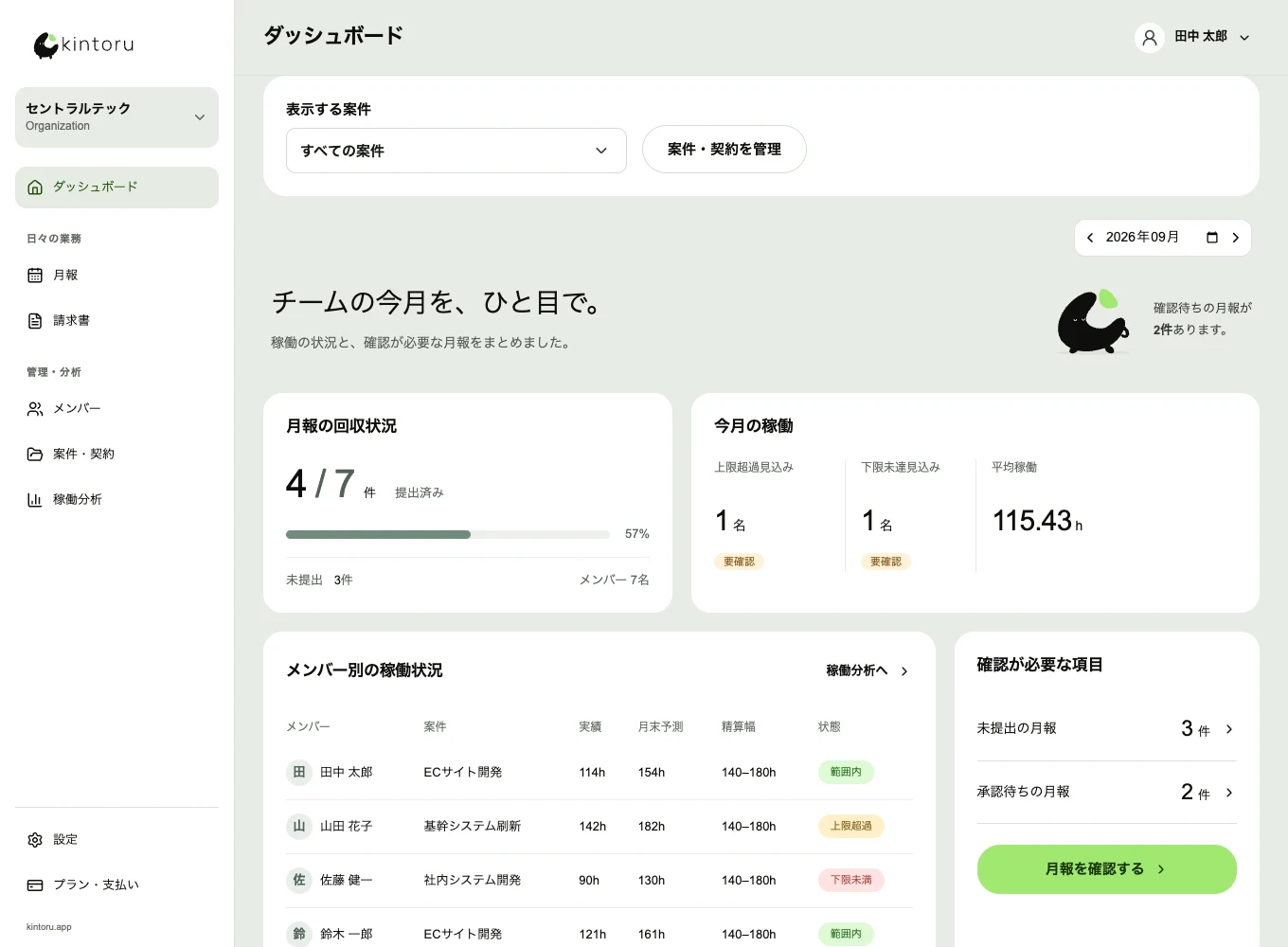Viewport: 1288px width, 947px height.
Task: Click the kintoru logo icon
Action: click(x=46, y=45)
